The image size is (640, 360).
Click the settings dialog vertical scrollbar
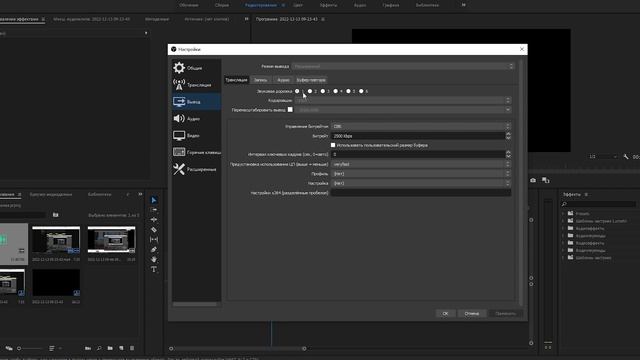point(520,182)
